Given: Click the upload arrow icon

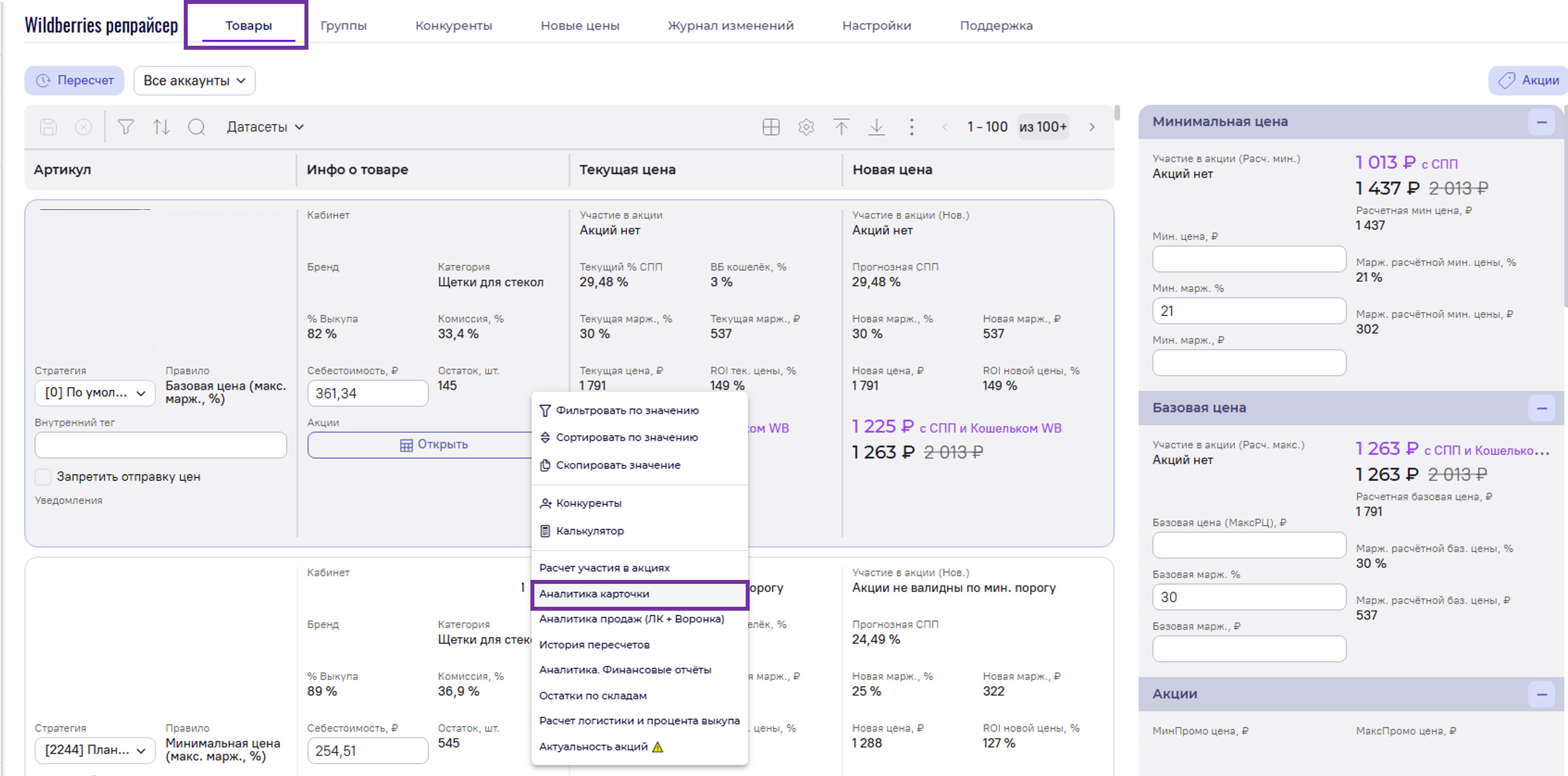Looking at the screenshot, I should tap(841, 127).
